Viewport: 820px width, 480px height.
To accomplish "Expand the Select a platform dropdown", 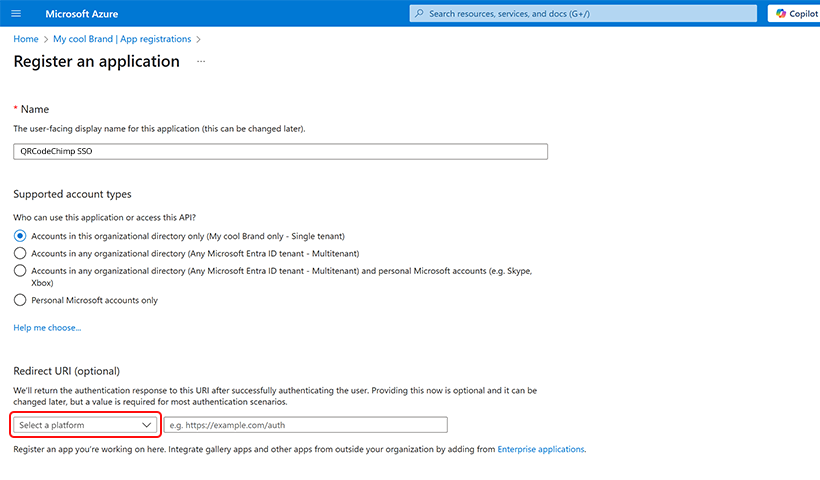I will click(85, 425).
